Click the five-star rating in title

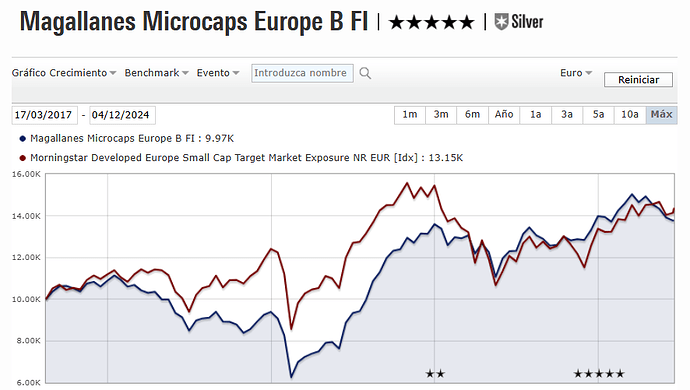click(x=432, y=22)
